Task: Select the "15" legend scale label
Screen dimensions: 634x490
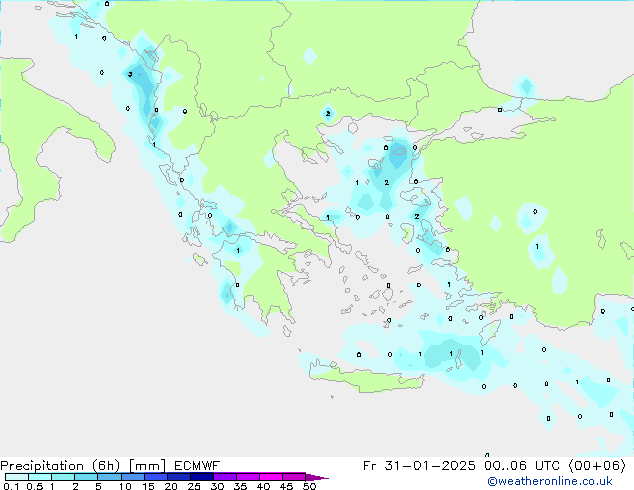Action: coord(148,486)
